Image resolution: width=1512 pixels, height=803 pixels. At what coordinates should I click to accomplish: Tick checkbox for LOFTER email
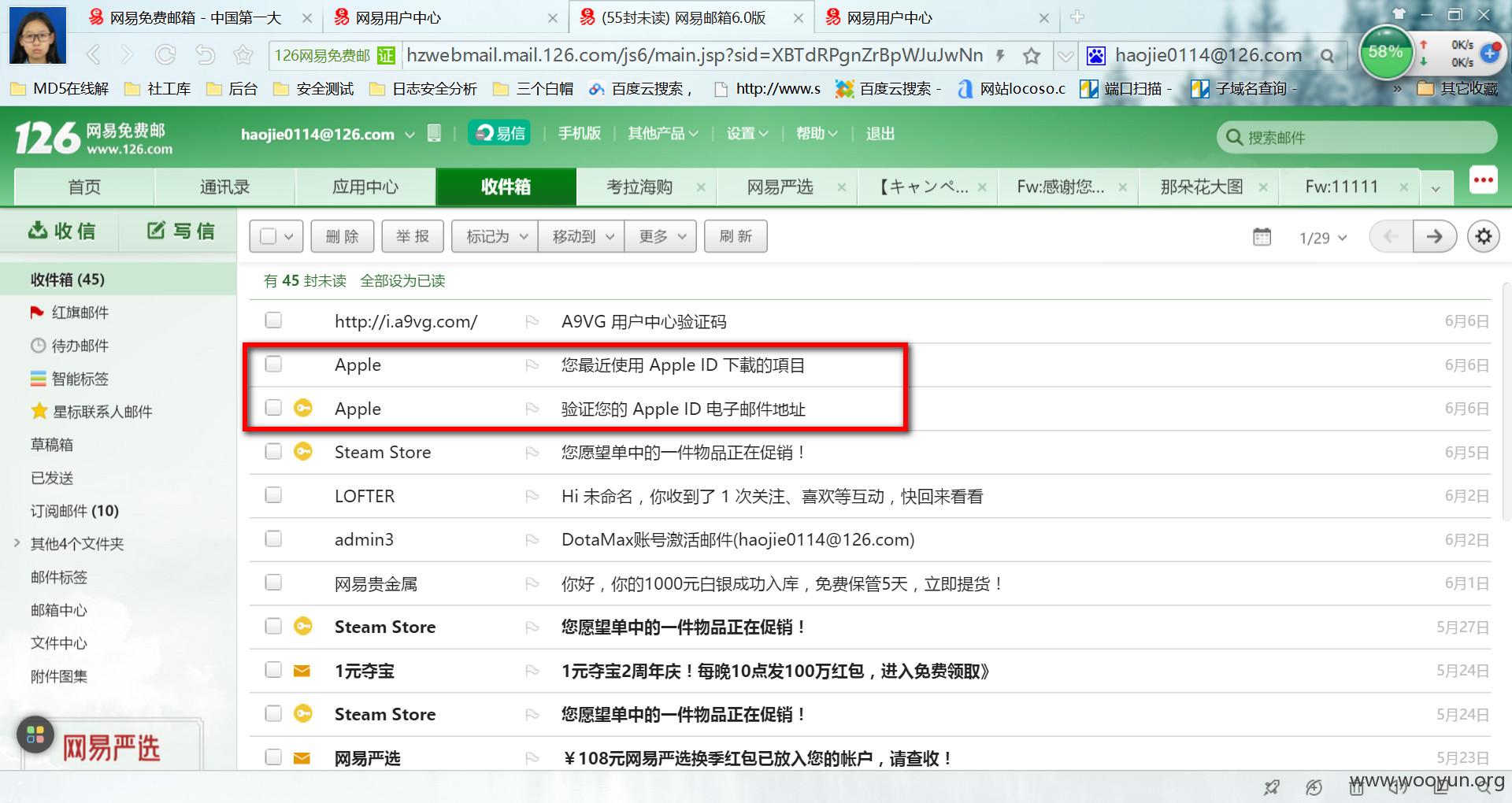pos(273,495)
